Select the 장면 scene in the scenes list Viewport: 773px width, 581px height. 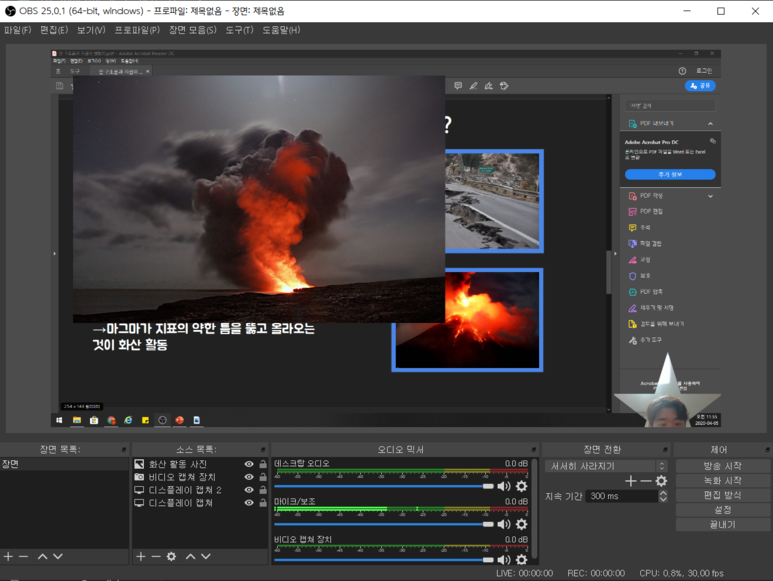pos(64,464)
